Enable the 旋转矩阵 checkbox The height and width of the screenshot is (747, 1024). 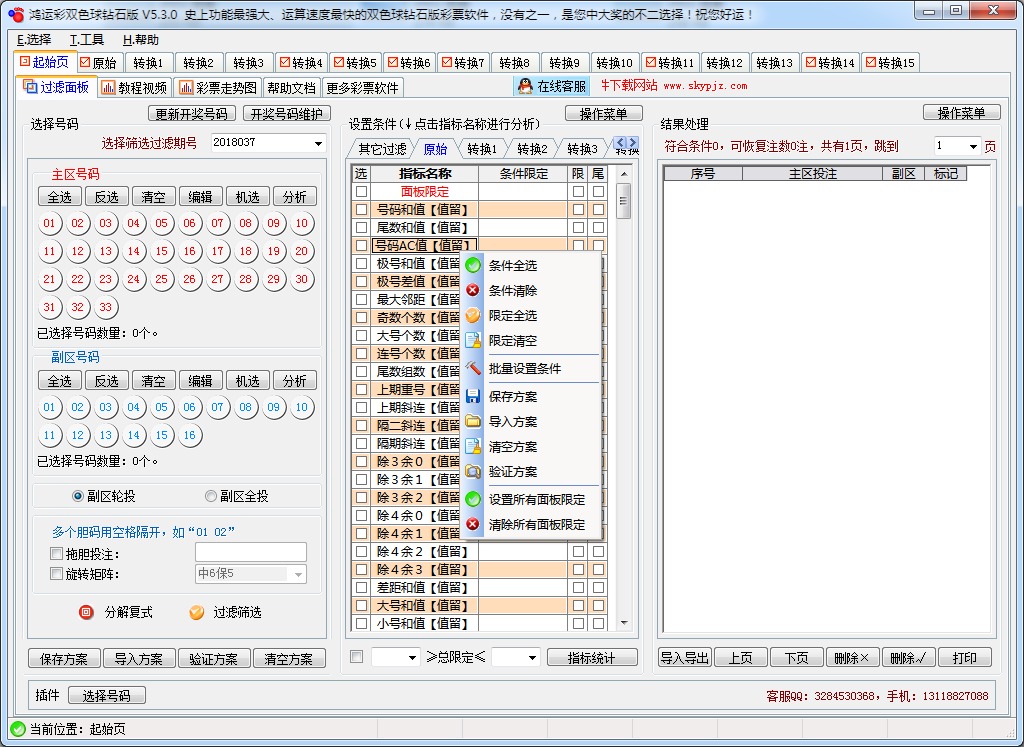point(56,574)
